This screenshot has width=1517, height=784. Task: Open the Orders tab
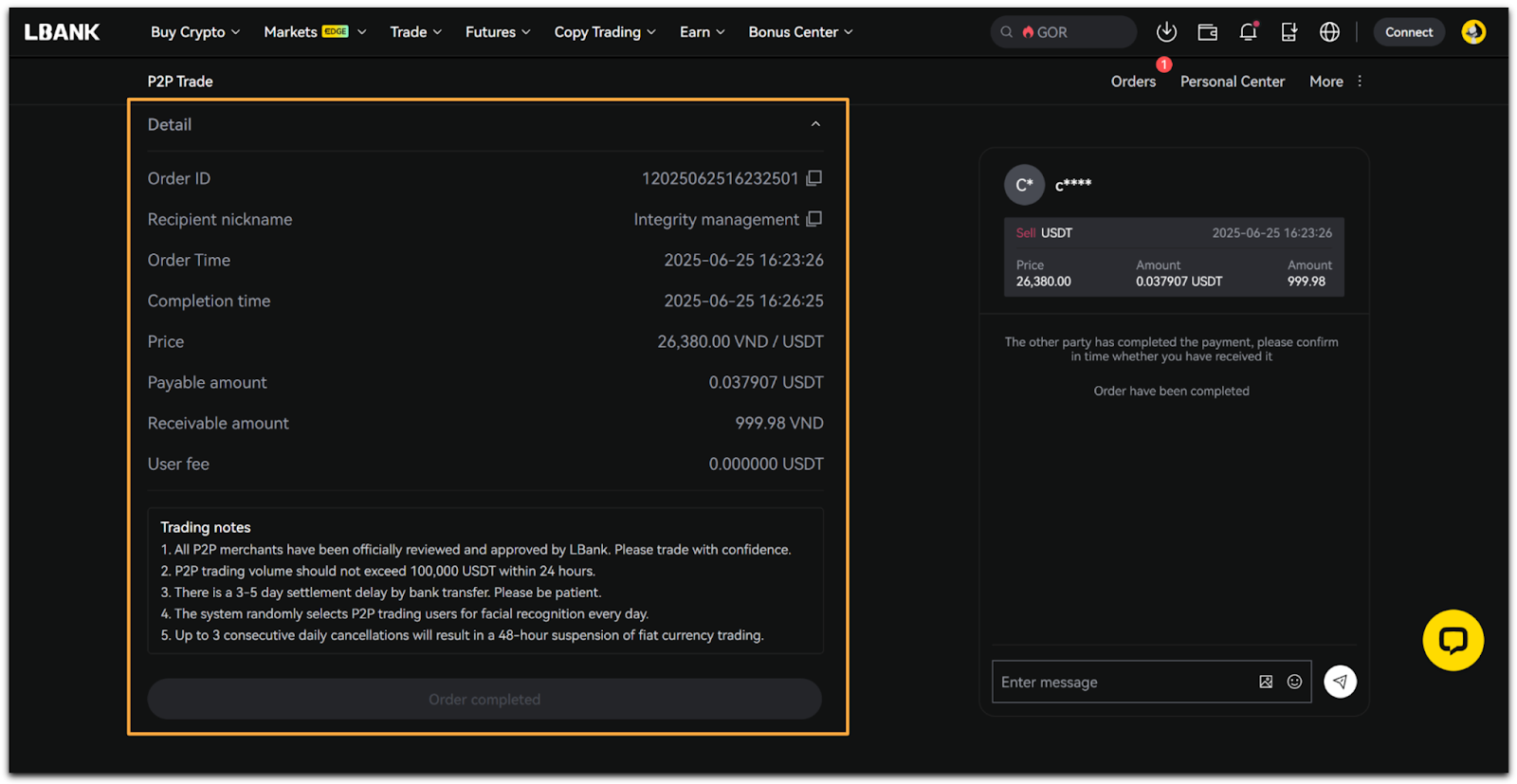[x=1133, y=82]
